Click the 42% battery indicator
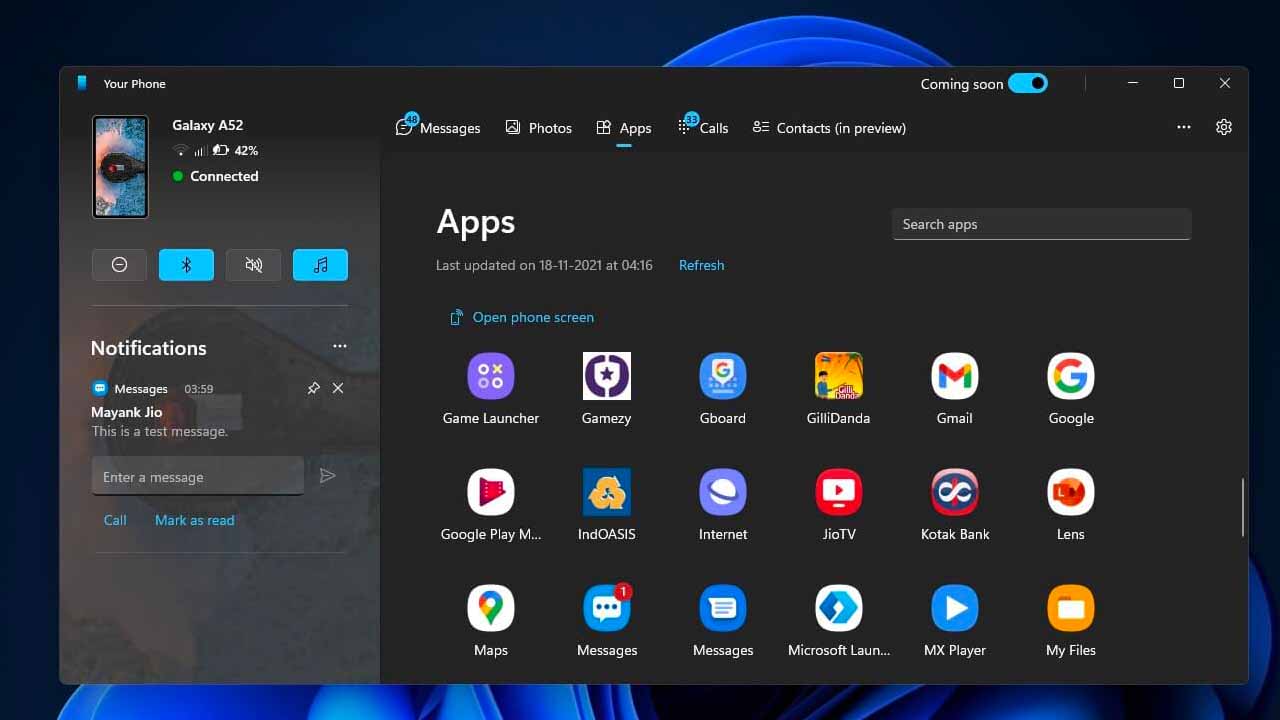 (x=236, y=150)
